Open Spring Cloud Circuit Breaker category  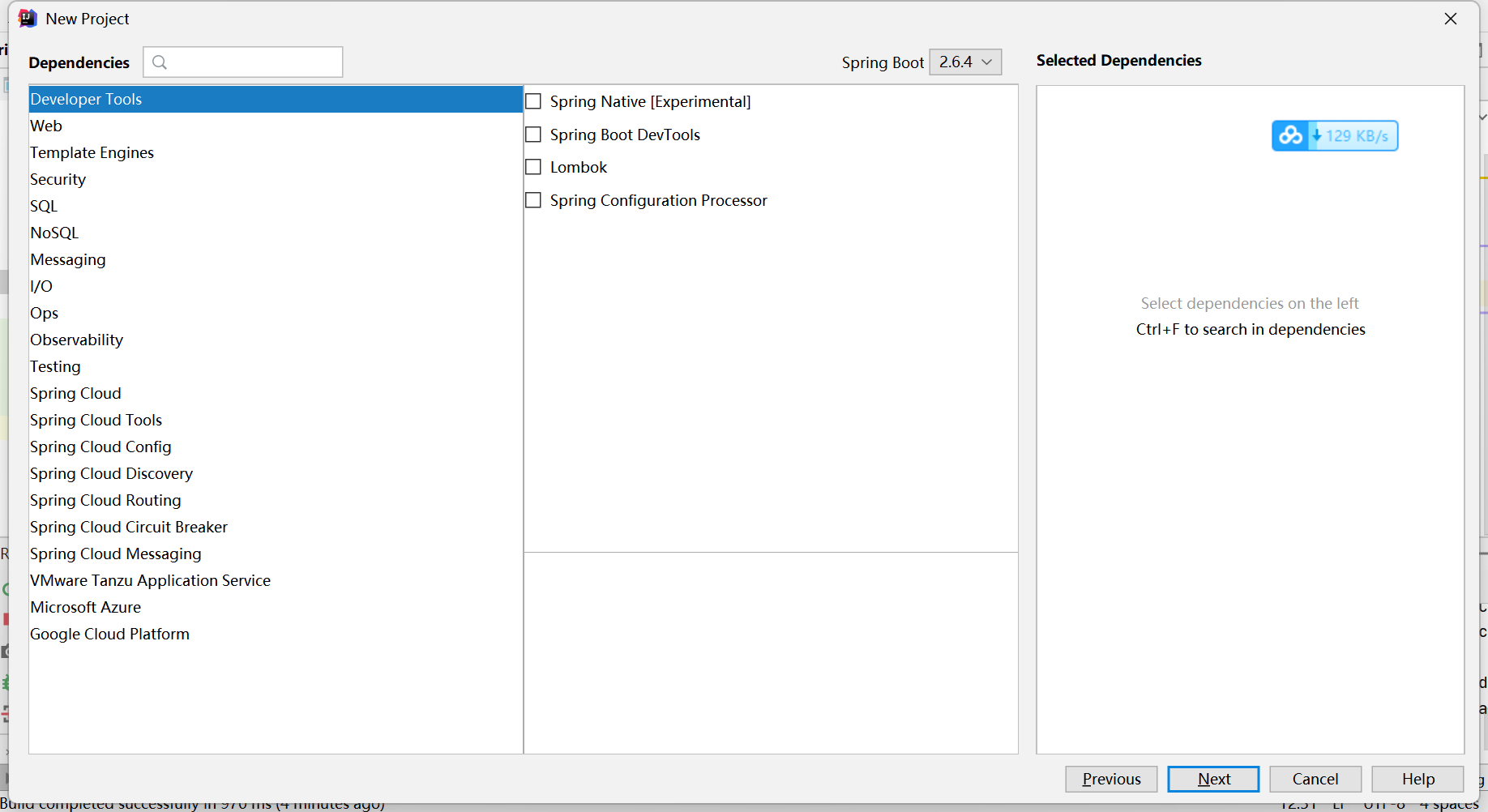tap(276, 527)
